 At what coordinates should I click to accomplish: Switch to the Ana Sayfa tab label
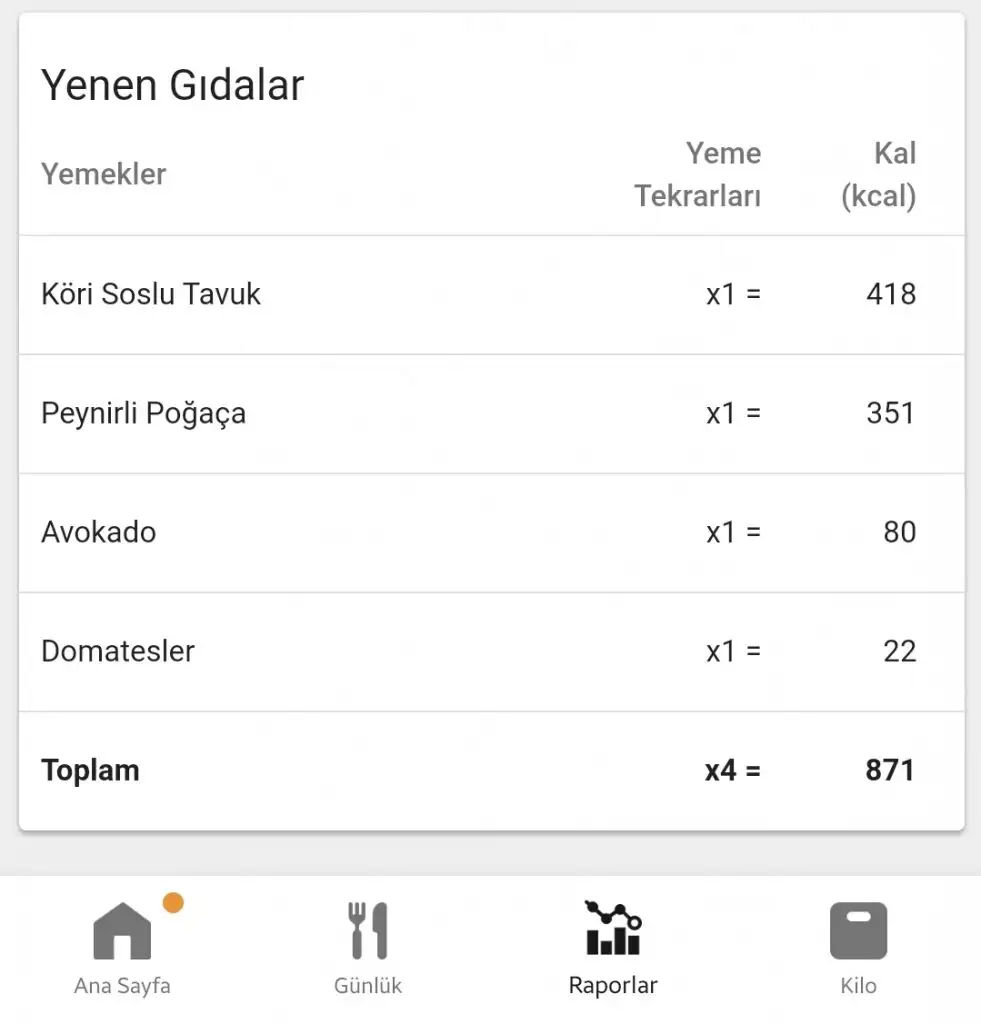[x=122, y=986]
